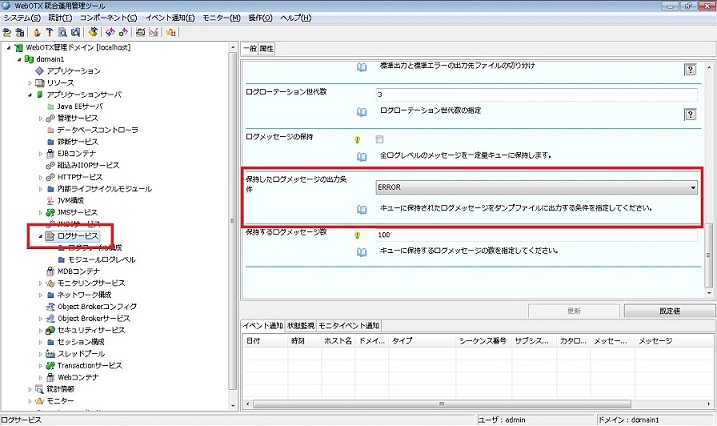Click the question mark help button for ログローテーション世代数
This screenshot has height=426, width=717.
690,114
